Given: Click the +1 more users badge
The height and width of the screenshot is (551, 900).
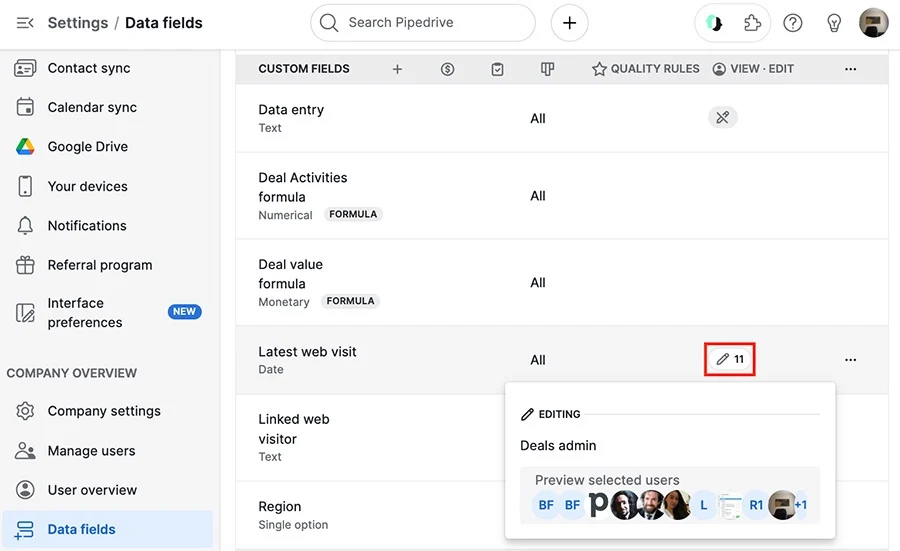Looking at the screenshot, I should point(801,505).
